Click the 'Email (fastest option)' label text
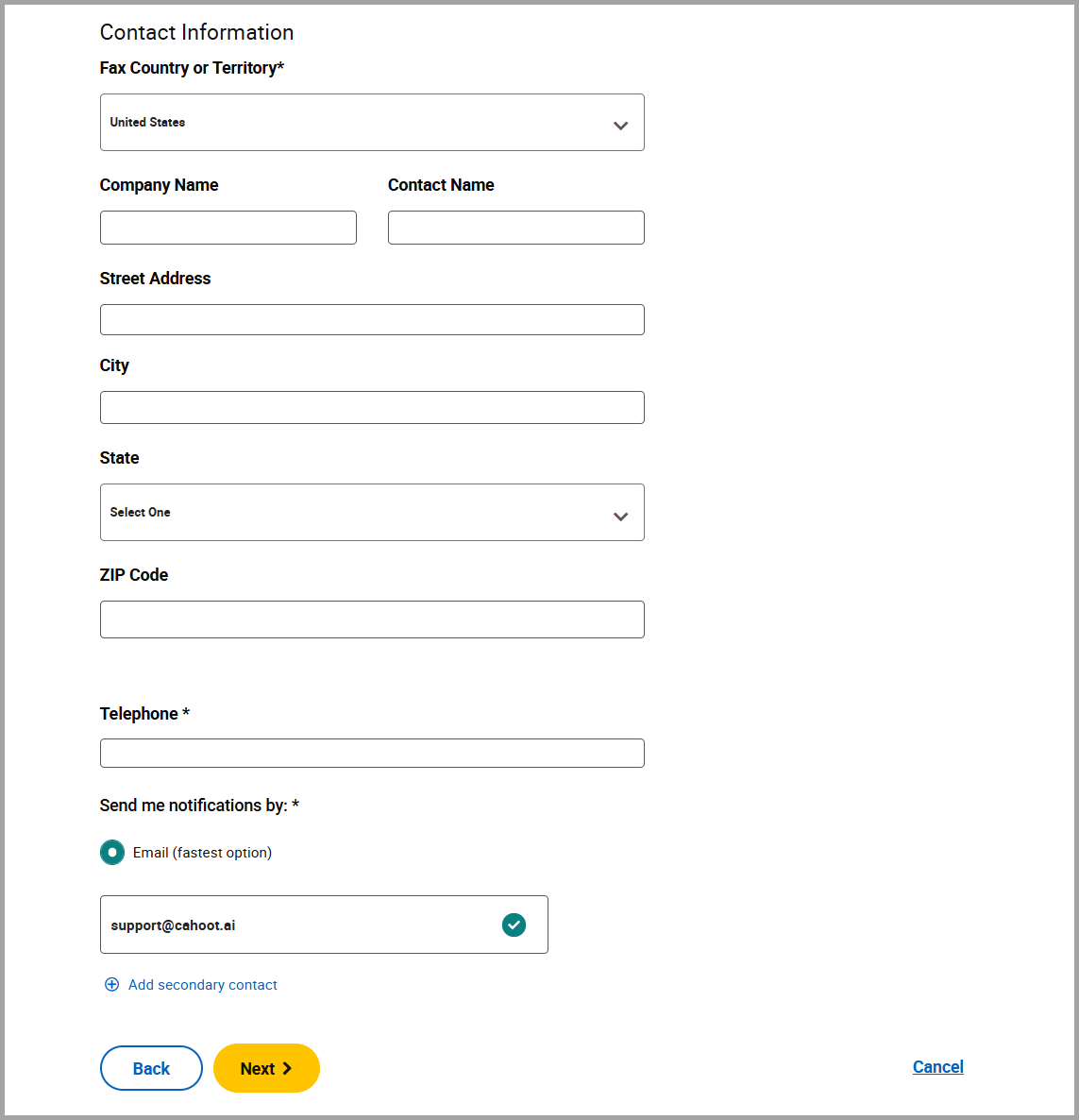The height and width of the screenshot is (1120, 1079). (202, 852)
